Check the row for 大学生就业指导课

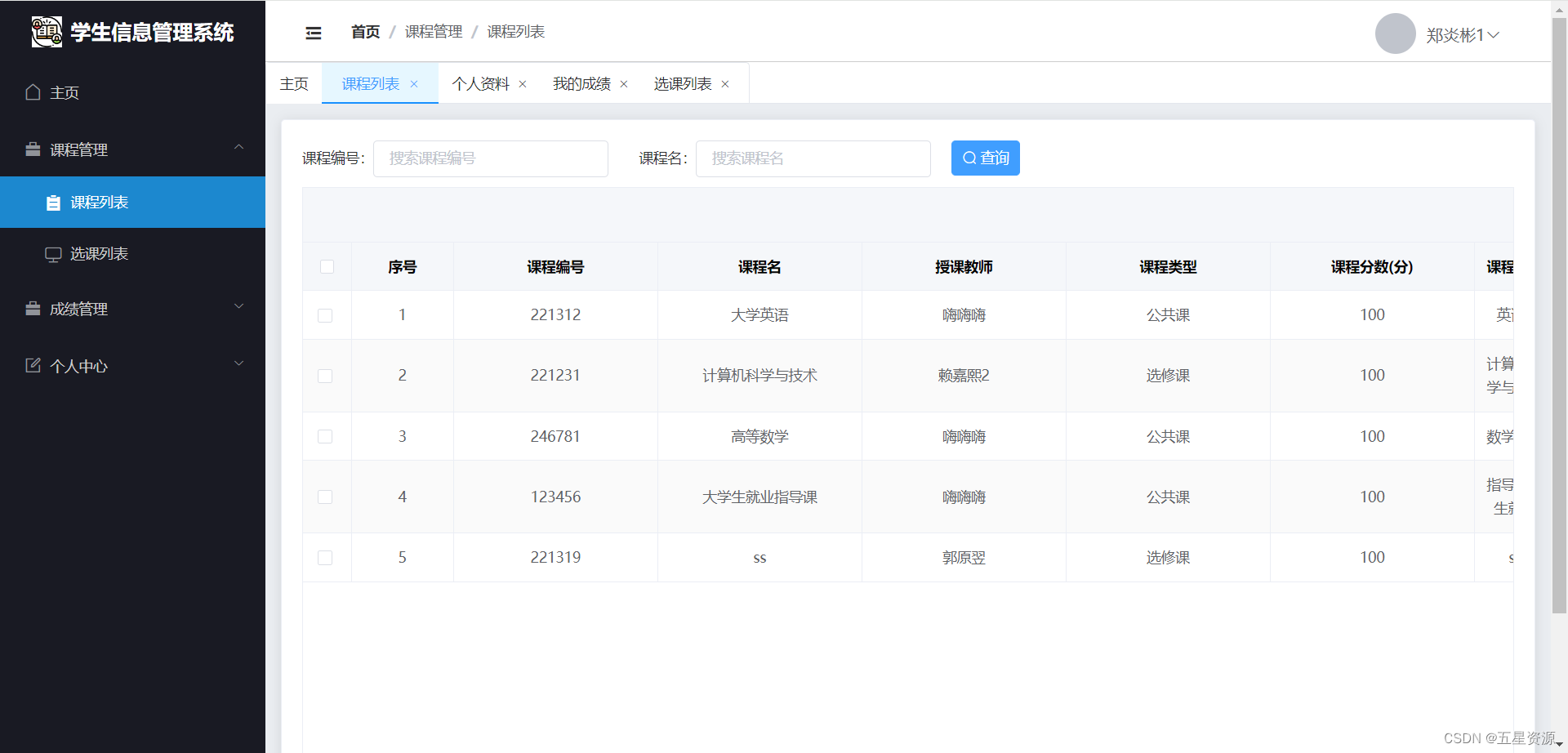pyautogui.click(x=325, y=497)
